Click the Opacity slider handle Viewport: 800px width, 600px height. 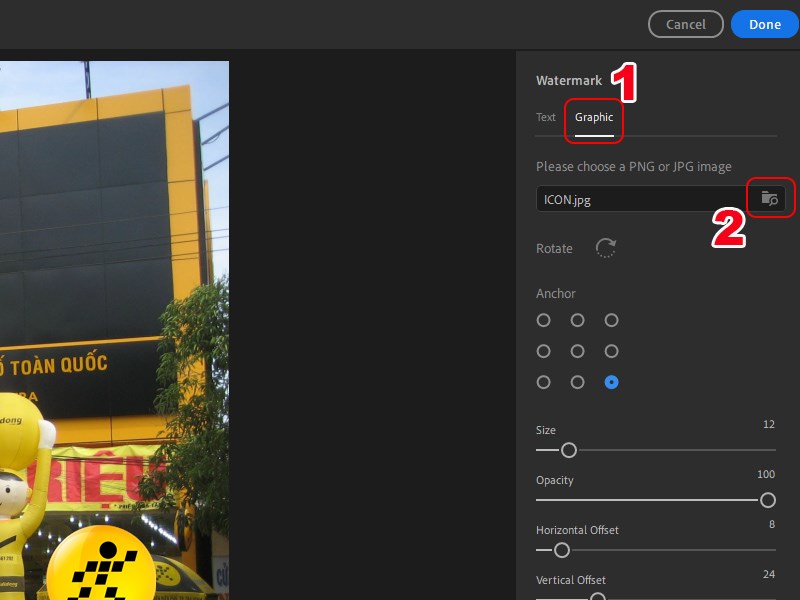point(768,500)
